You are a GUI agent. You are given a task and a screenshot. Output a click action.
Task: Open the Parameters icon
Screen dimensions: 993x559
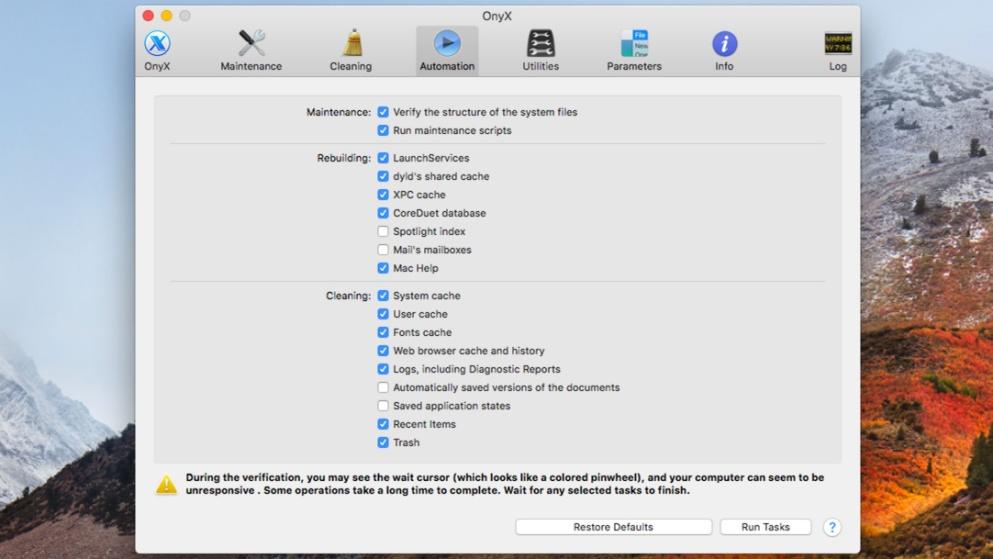click(634, 44)
